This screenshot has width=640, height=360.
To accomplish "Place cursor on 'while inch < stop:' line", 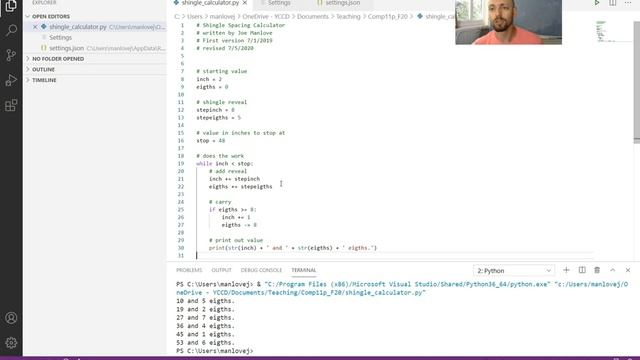I will pos(225,164).
